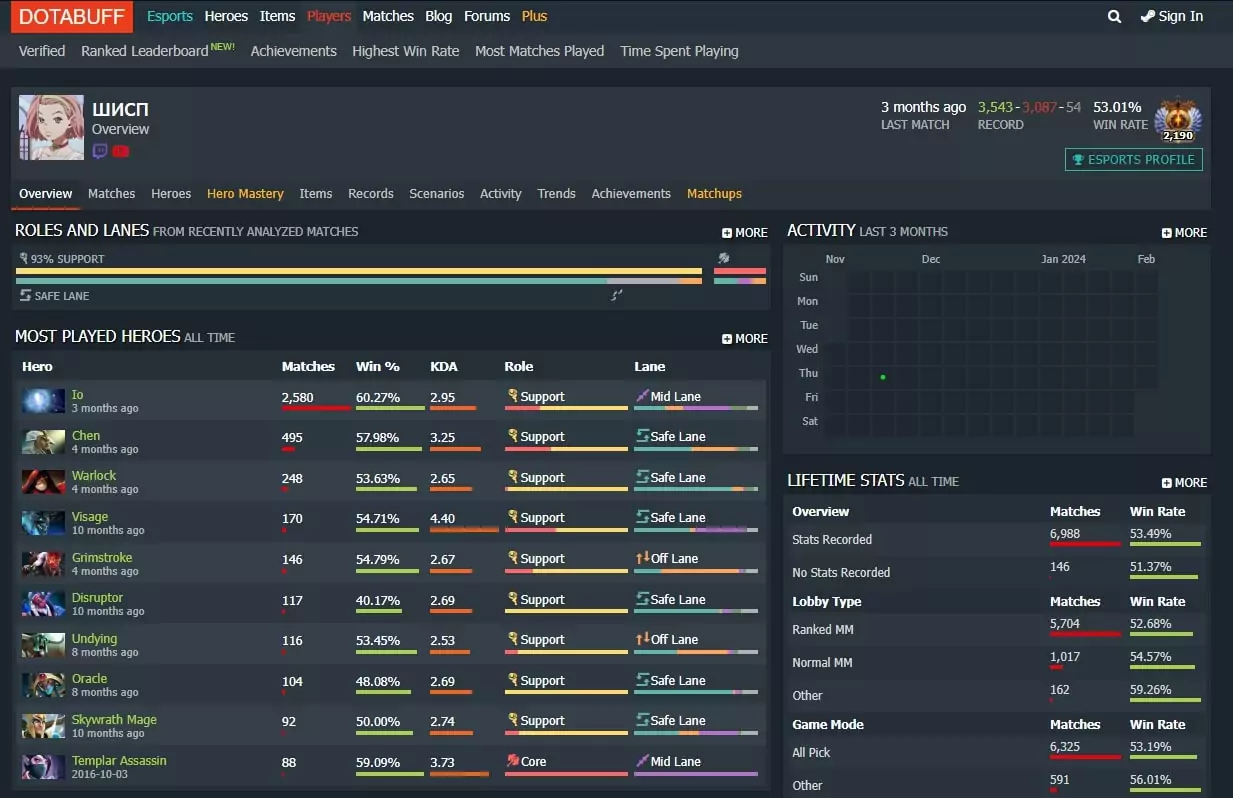The width and height of the screenshot is (1233, 798).
Task: Open the Visage hero name link
Action: [x=90, y=517]
